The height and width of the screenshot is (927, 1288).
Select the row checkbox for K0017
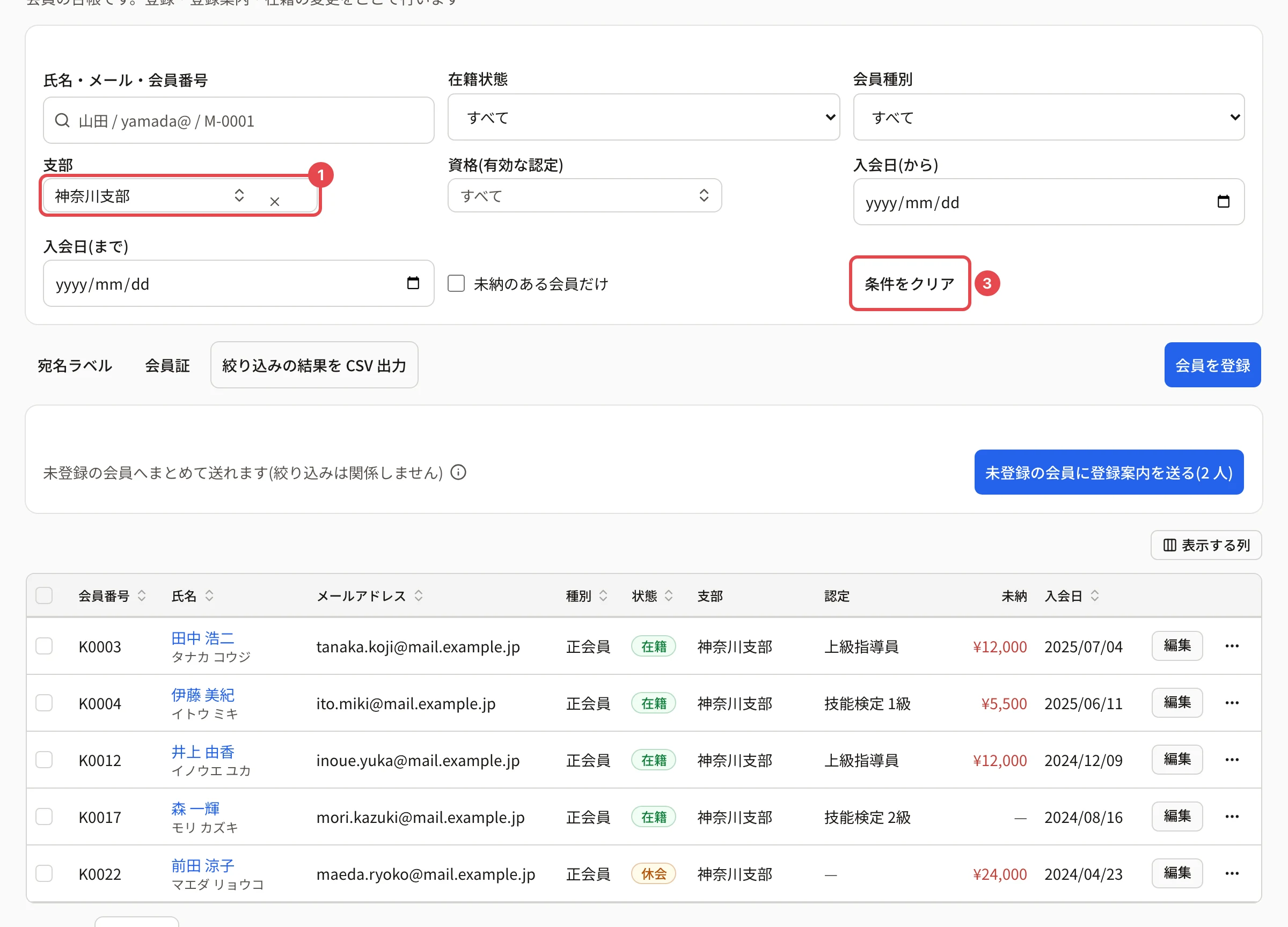coord(45,816)
